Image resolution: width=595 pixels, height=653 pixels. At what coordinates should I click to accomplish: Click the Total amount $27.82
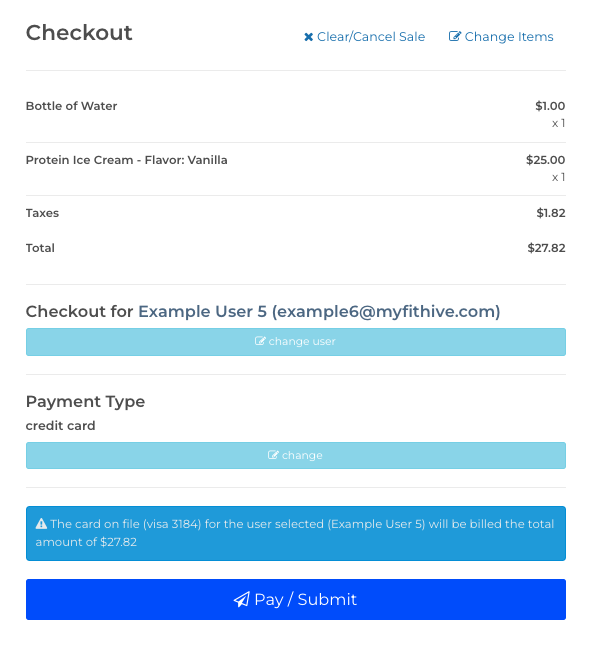point(546,248)
